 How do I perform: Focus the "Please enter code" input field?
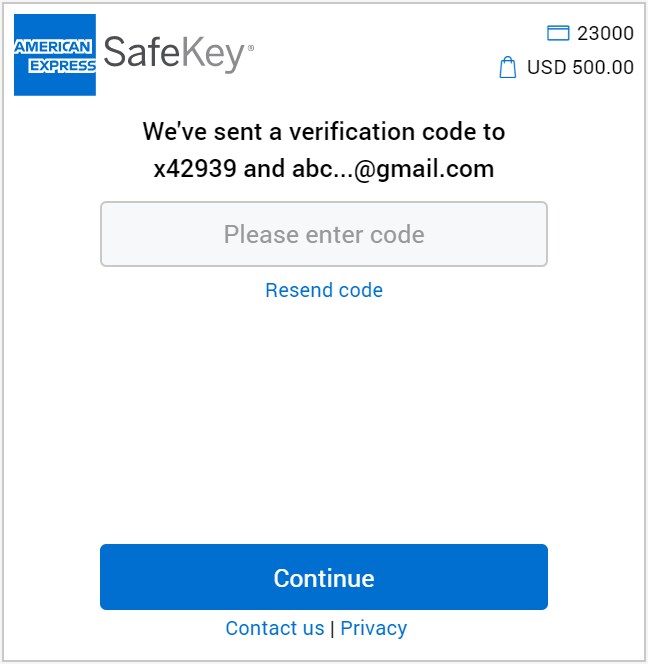pos(324,234)
